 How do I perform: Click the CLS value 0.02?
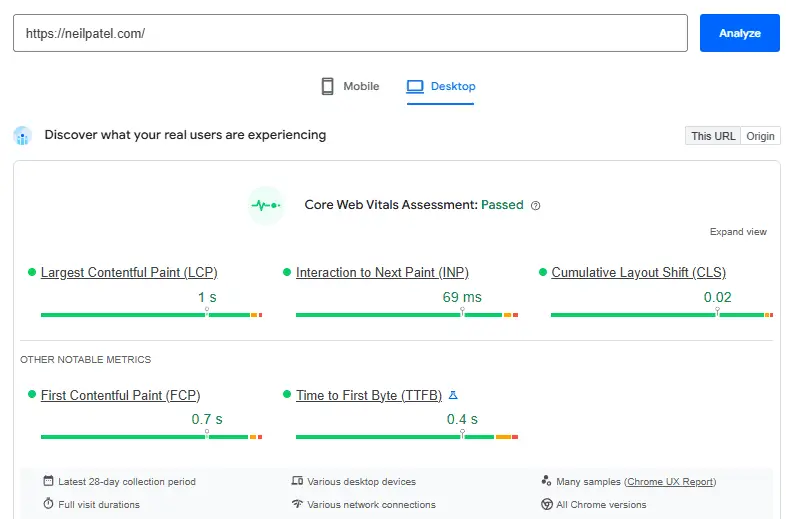pyautogui.click(x=717, y=297)
